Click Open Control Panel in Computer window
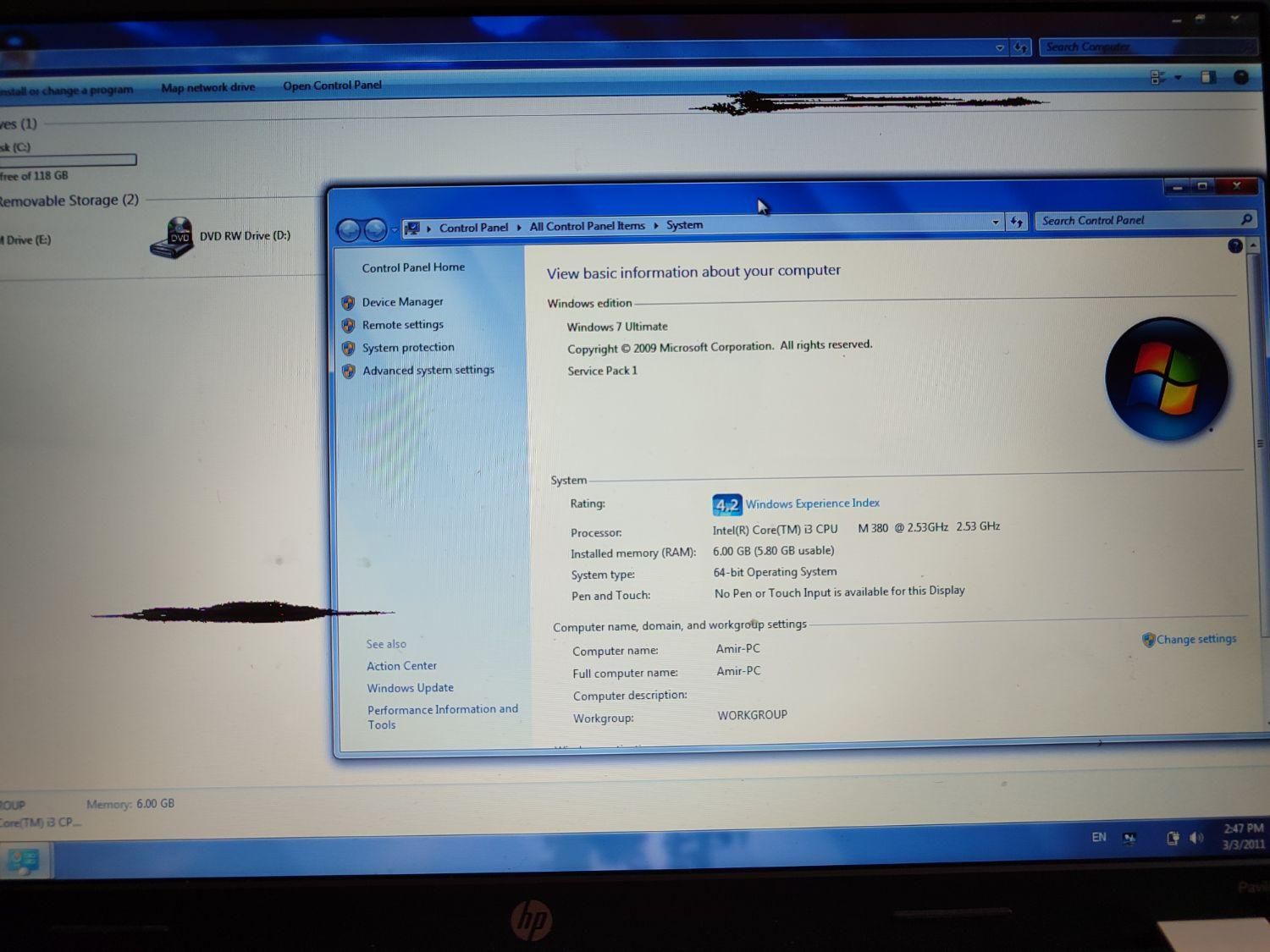 click(332, 85)
